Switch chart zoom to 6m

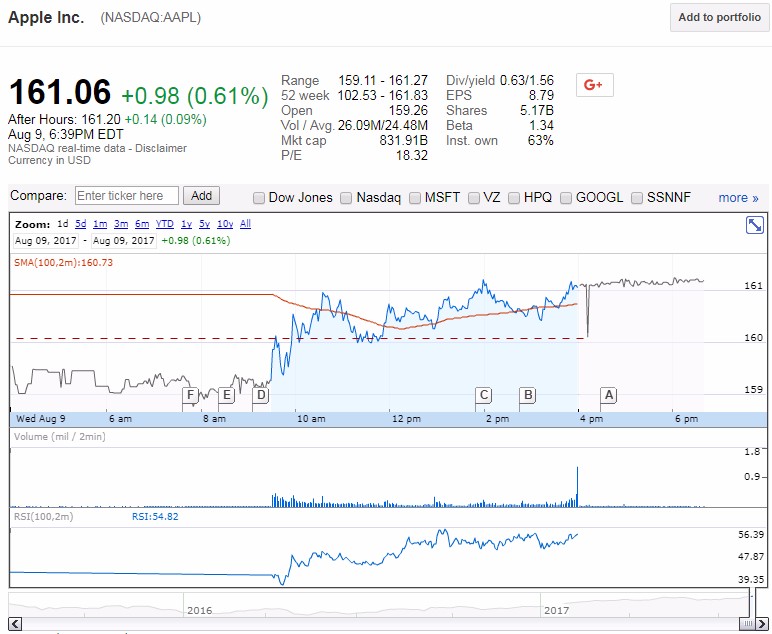(142, 224)
